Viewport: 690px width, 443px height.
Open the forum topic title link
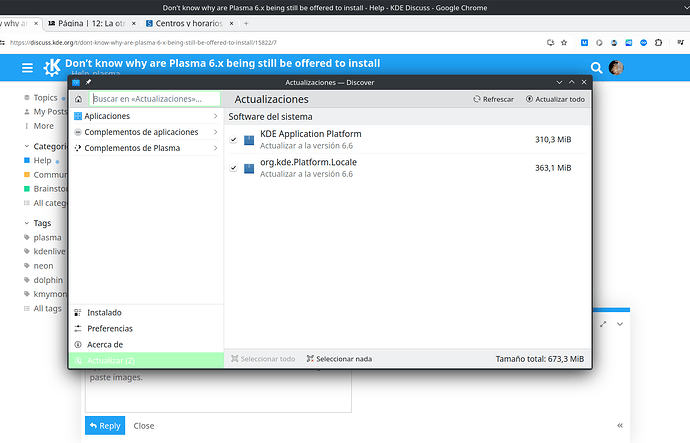coord(223,63)
